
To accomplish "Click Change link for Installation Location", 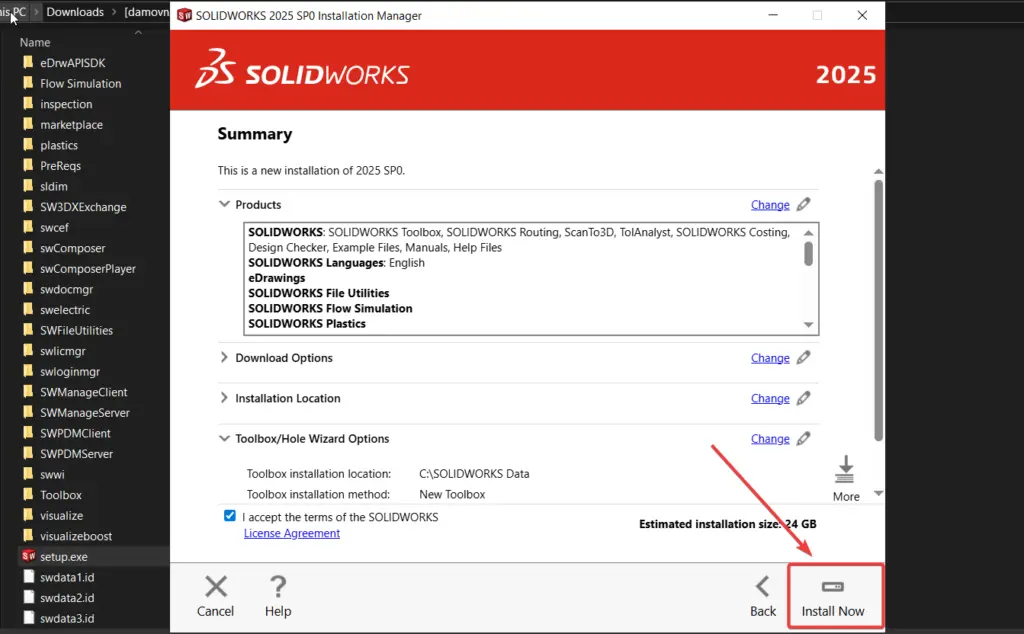I will coord(770,399).
